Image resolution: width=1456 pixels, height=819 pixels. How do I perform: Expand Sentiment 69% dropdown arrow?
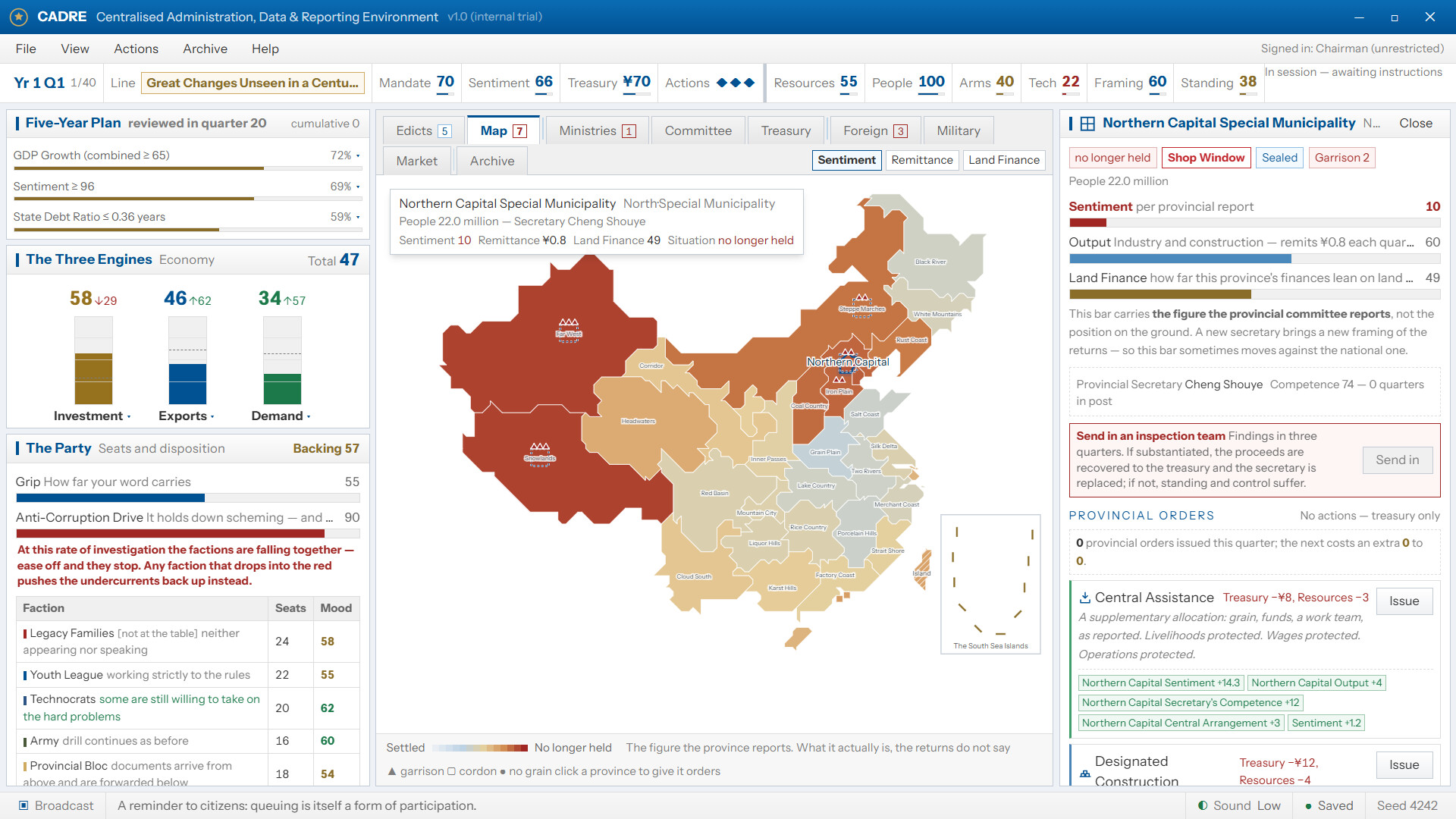(x=358, y=187)
